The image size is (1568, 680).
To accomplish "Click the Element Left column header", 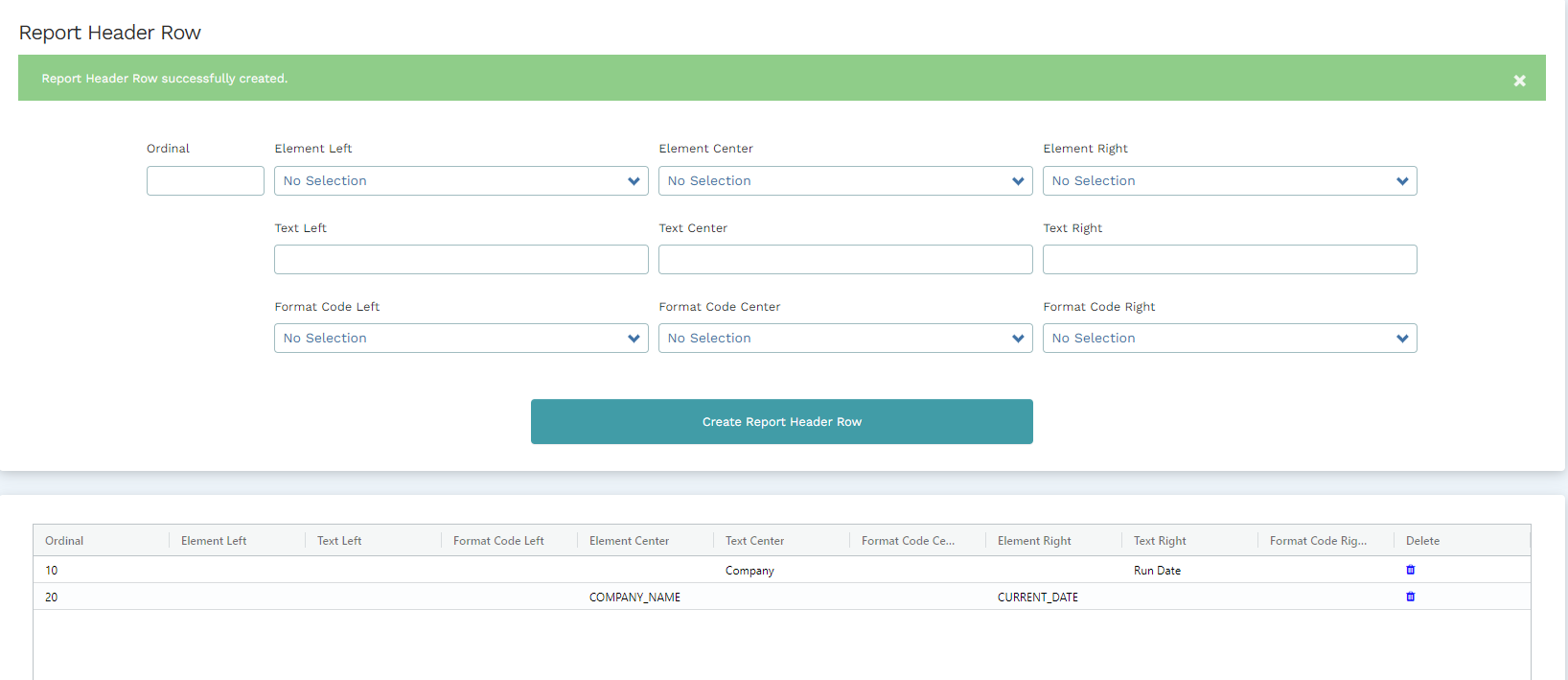I will 214,541.
